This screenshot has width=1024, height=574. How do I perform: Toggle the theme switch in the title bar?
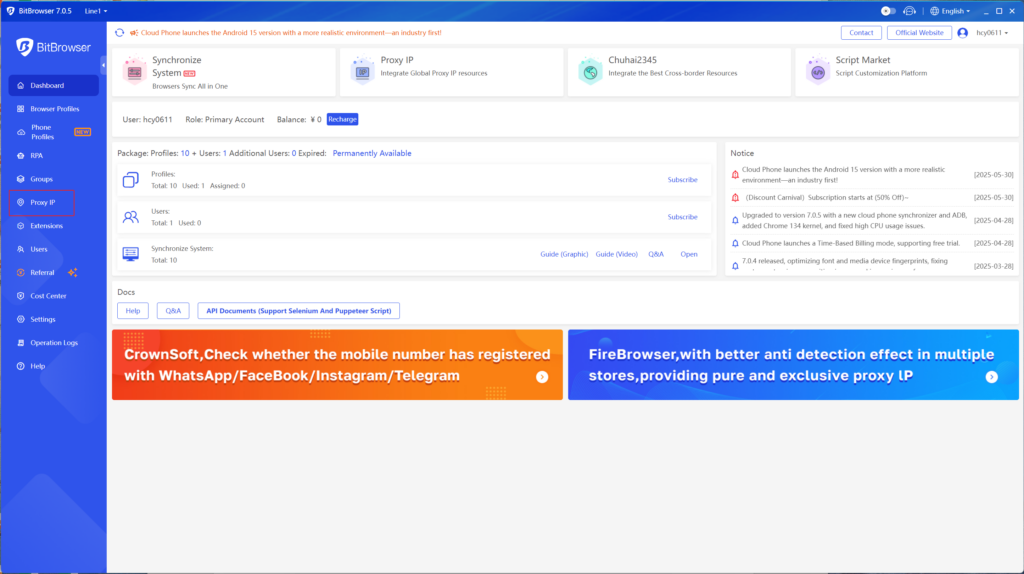(888, 11)
